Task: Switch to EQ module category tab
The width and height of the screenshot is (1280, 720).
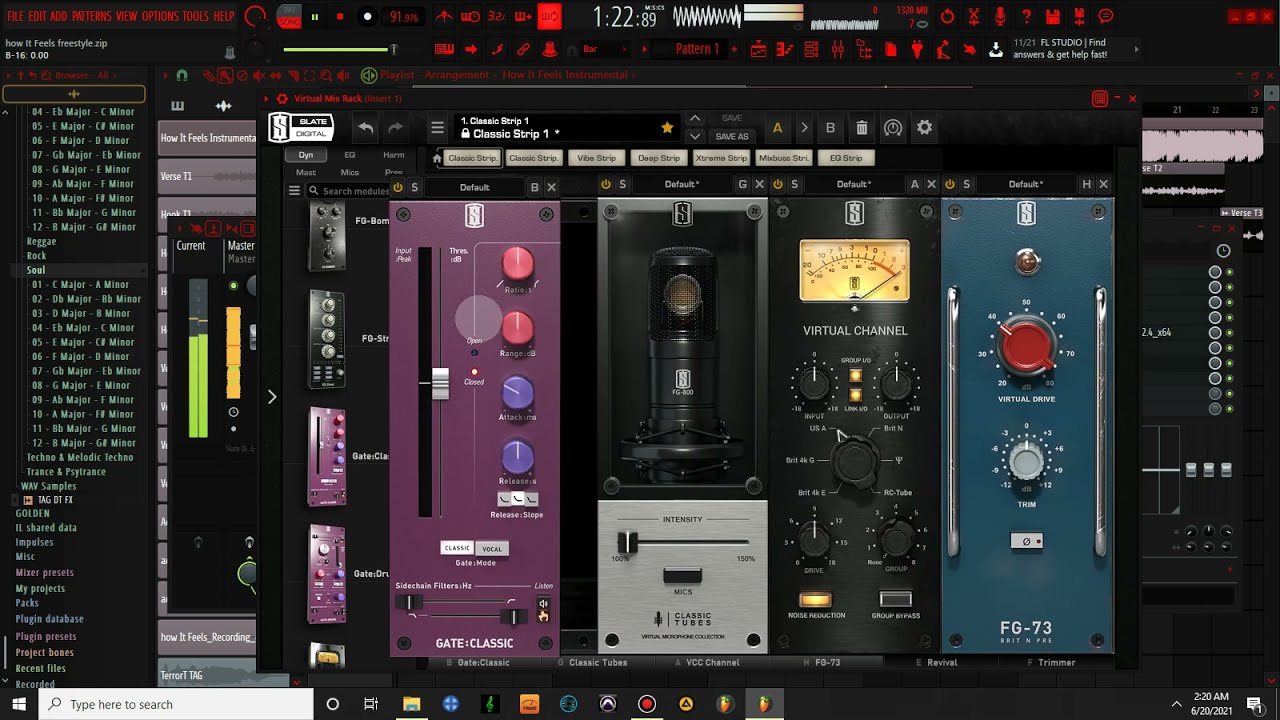Action: point(350,155)
